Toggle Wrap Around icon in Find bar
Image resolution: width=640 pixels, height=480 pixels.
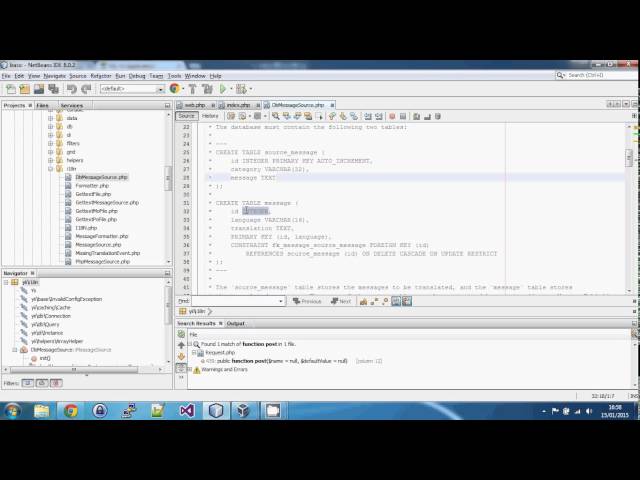pyautogui.click(x=407, y=301)
